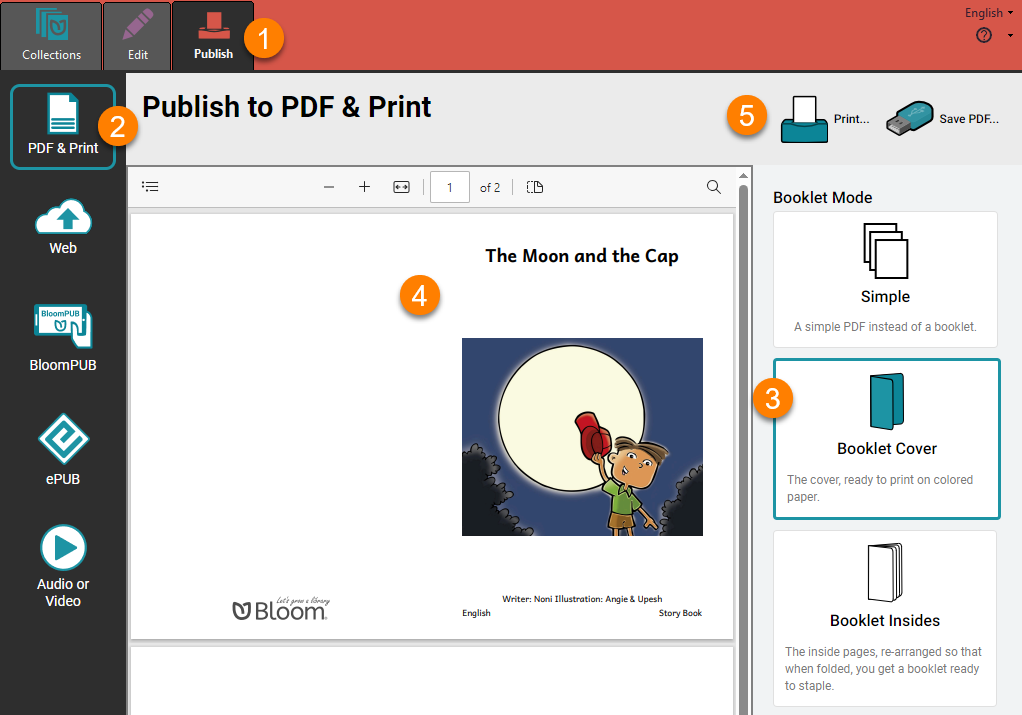1022x715 pixels.
Task: Select the Booklet Insides mode
Action: [885, 618]
